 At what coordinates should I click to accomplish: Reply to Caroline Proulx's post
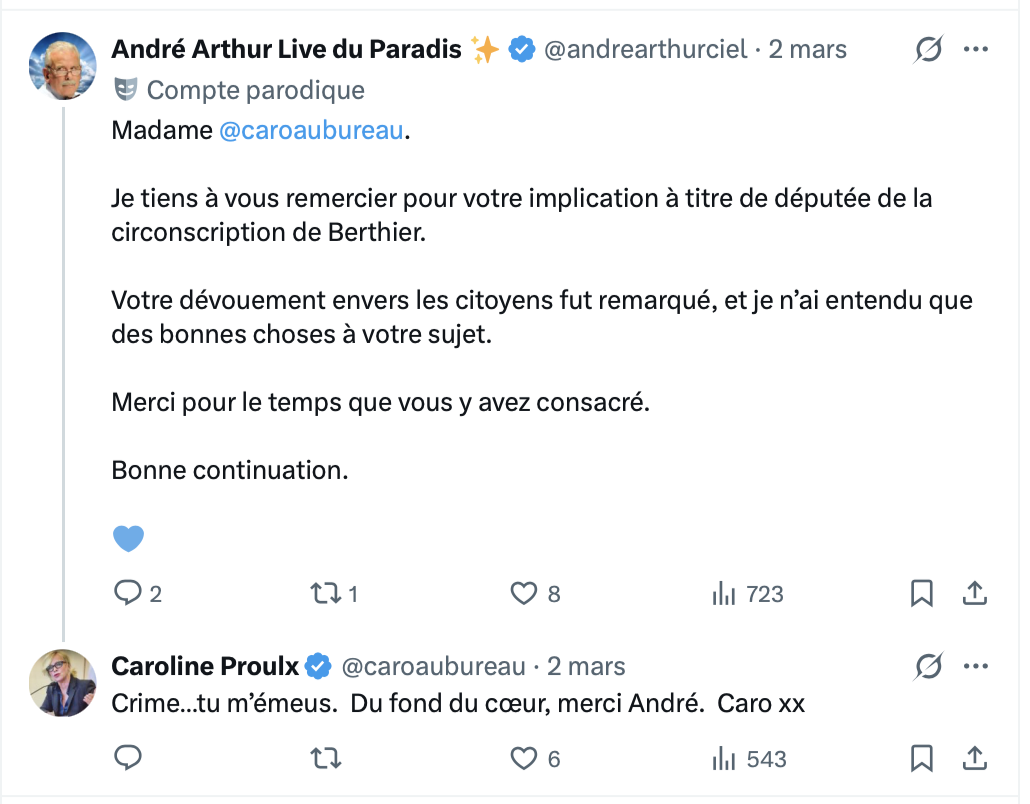click(x=128, y=759)
